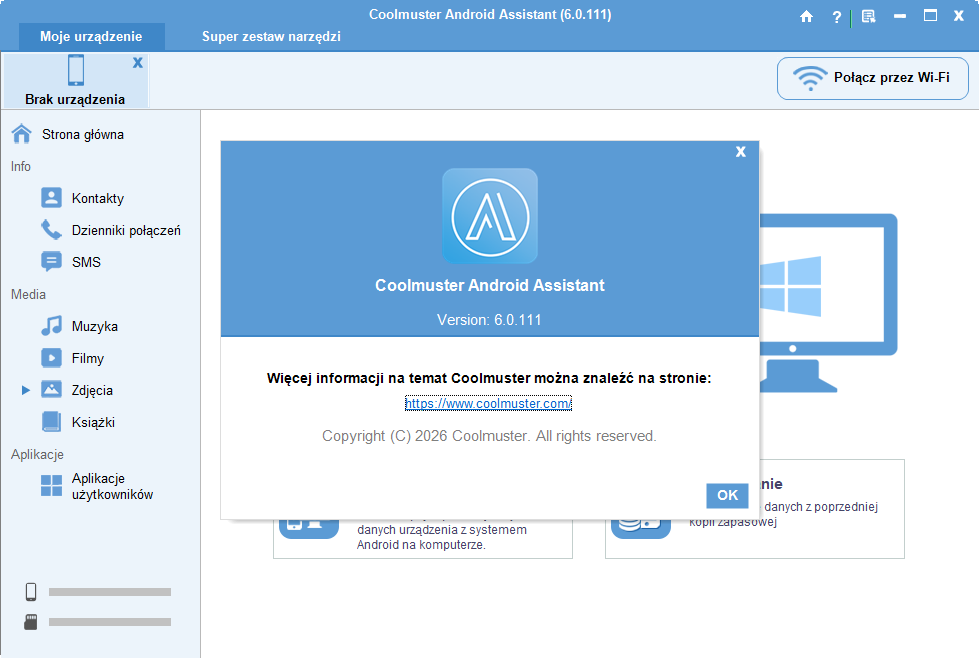979x659 pixels.
Task: Click the Książki book icon
Action: [51, 422]
